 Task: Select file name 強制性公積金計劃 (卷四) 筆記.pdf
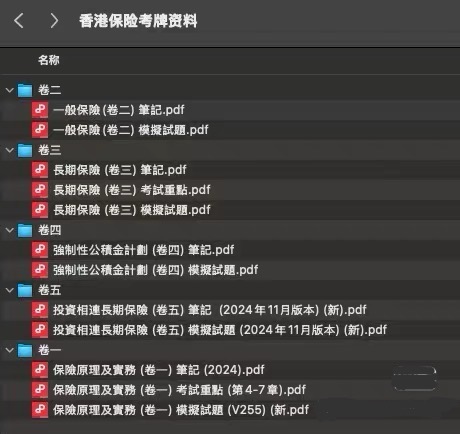tap(144, 250)
